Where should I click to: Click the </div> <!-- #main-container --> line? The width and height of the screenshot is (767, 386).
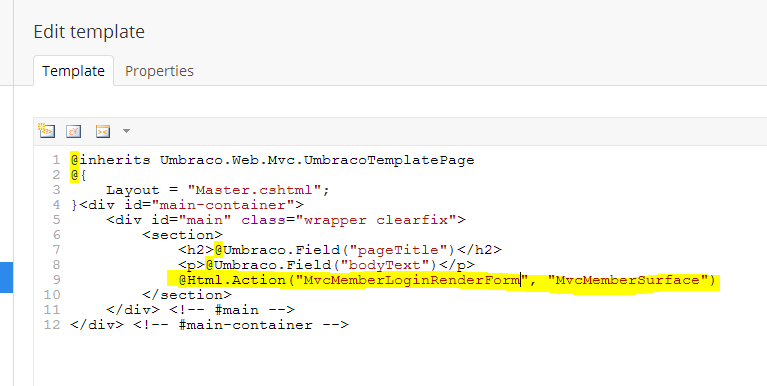pyautogui.click(x=209, y=325)
